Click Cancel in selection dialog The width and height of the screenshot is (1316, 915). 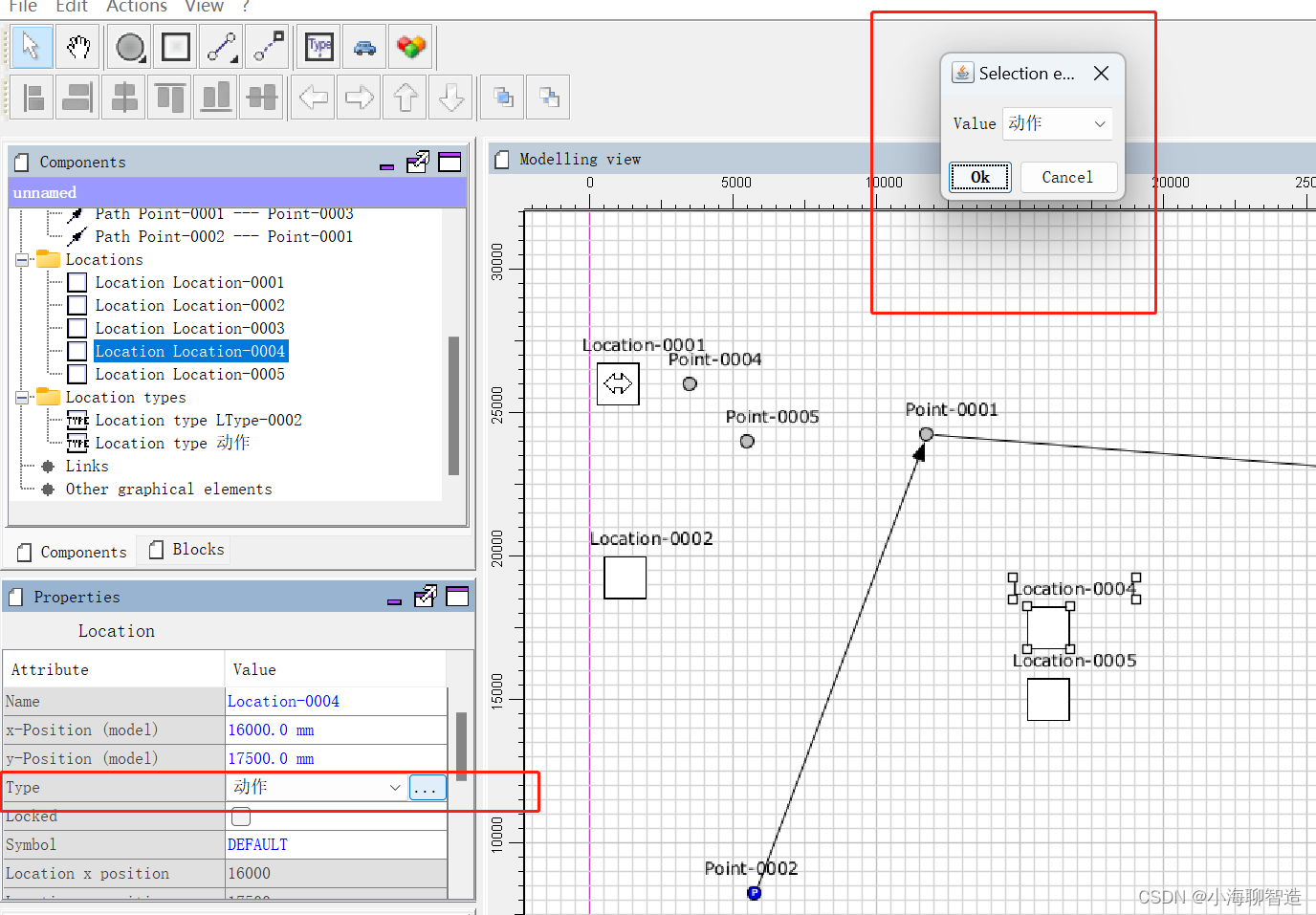point(1067,177)
